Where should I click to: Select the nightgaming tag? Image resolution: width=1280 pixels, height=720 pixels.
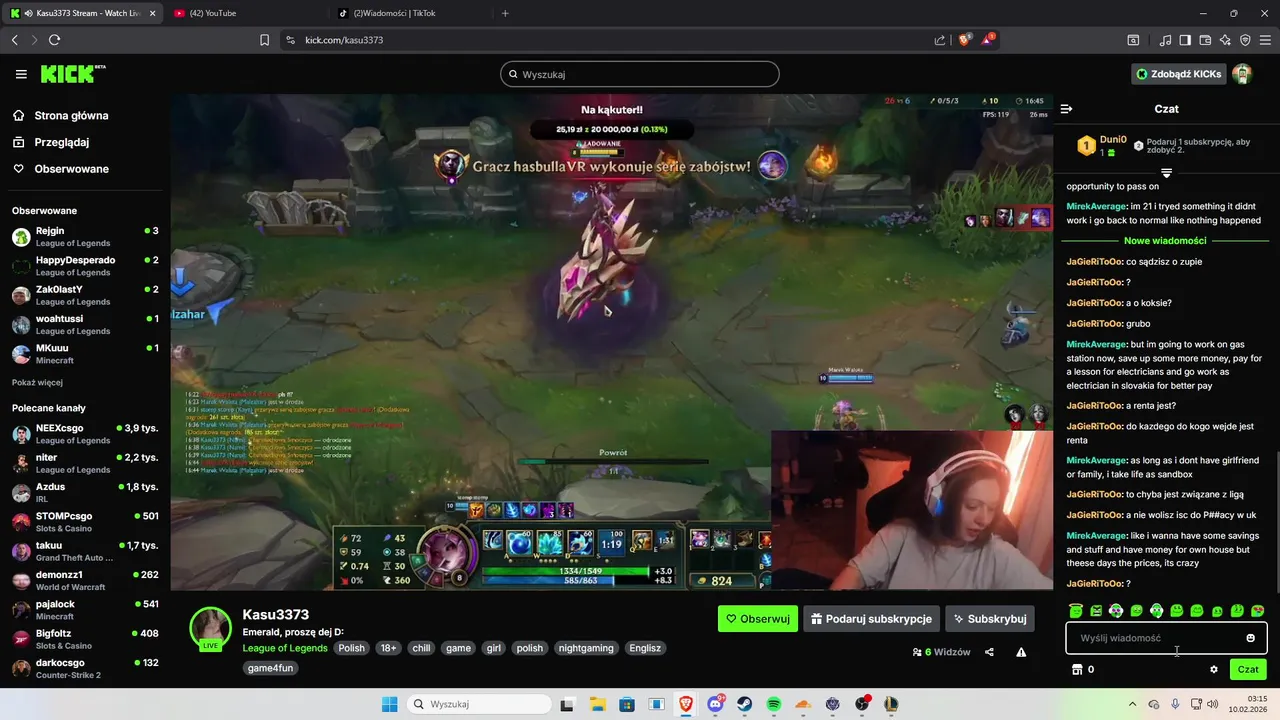pyautogui.click(x=586, y=648)
